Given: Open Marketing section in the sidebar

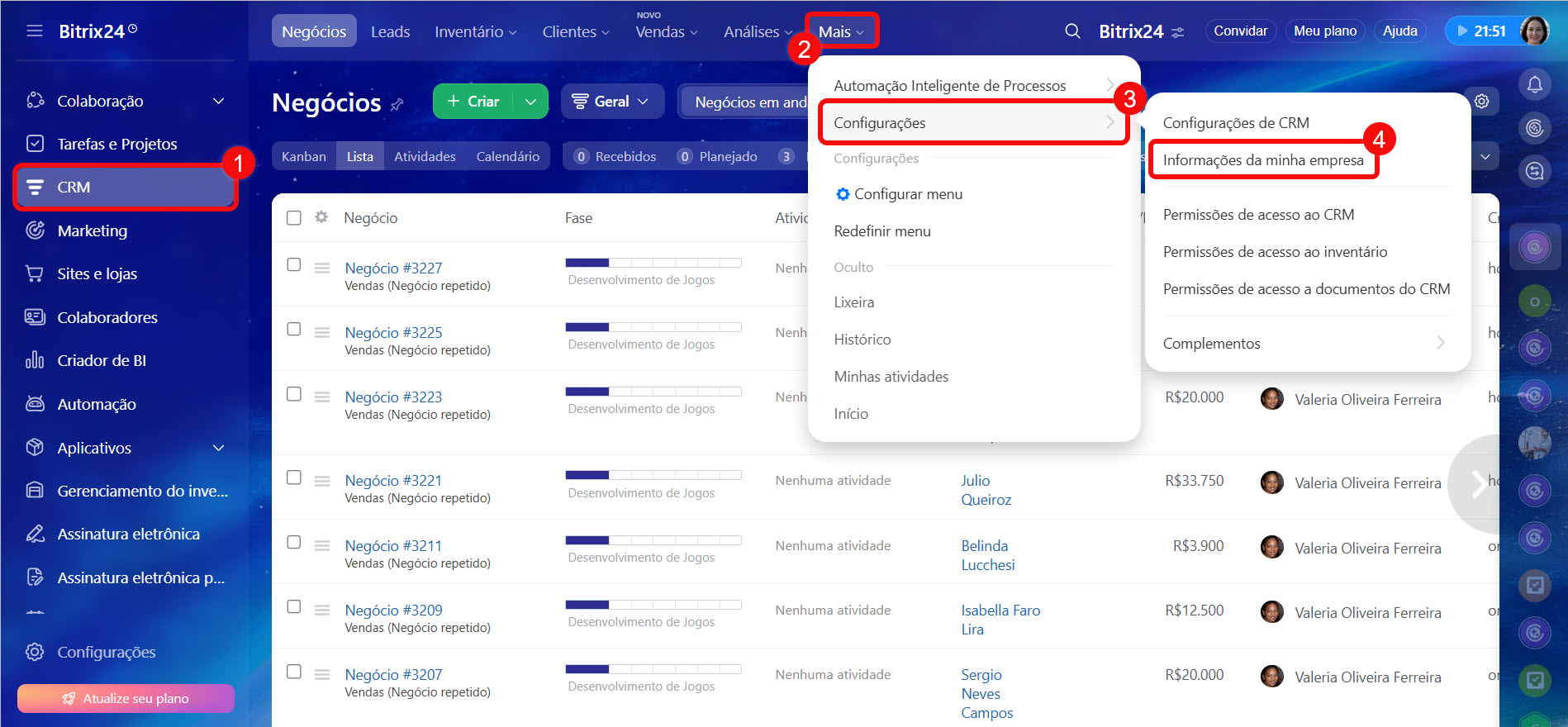Looking at the screenshot, I should 92,230.
